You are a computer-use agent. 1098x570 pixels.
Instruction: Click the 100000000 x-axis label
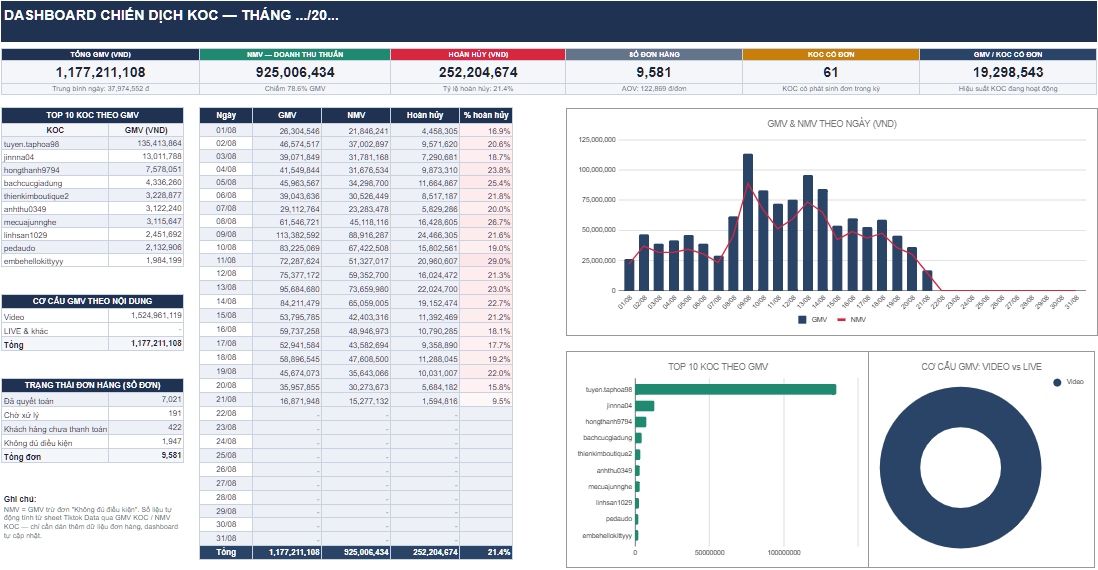(784, 552)
